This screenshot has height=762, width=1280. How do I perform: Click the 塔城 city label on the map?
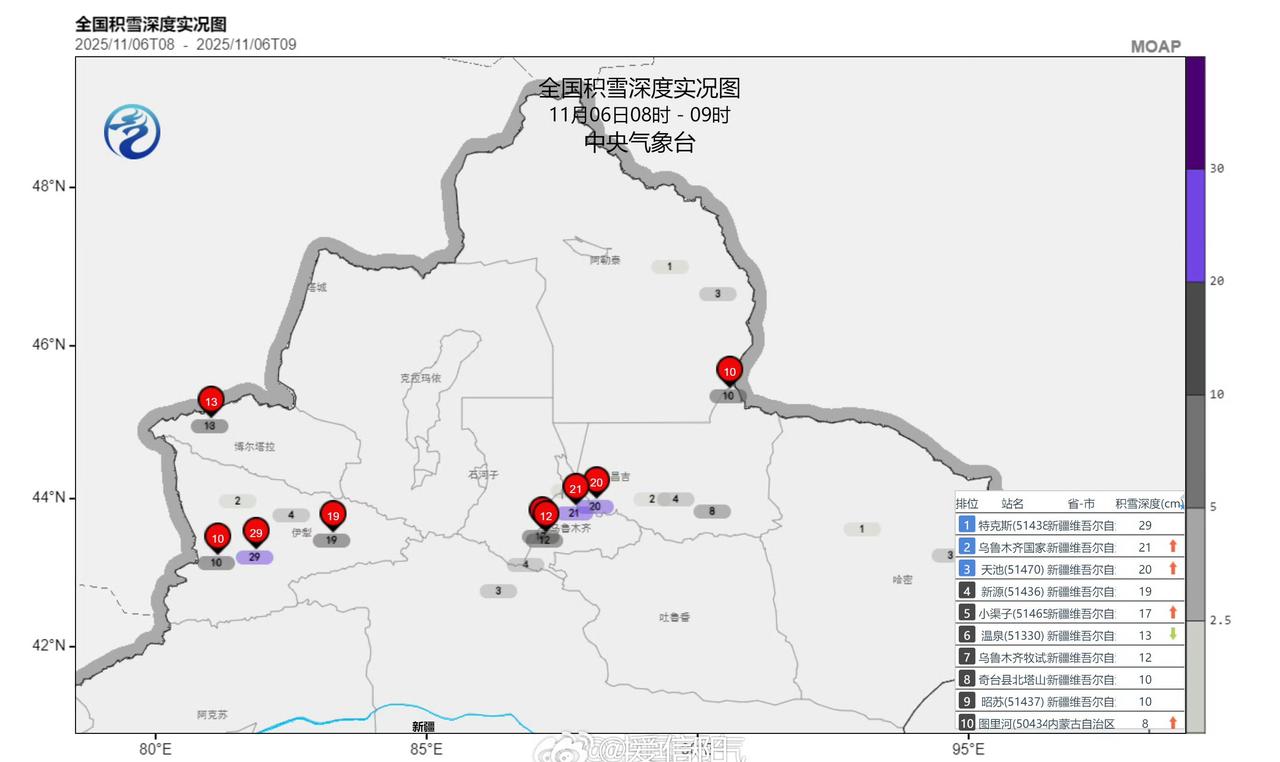click(317, 287)
